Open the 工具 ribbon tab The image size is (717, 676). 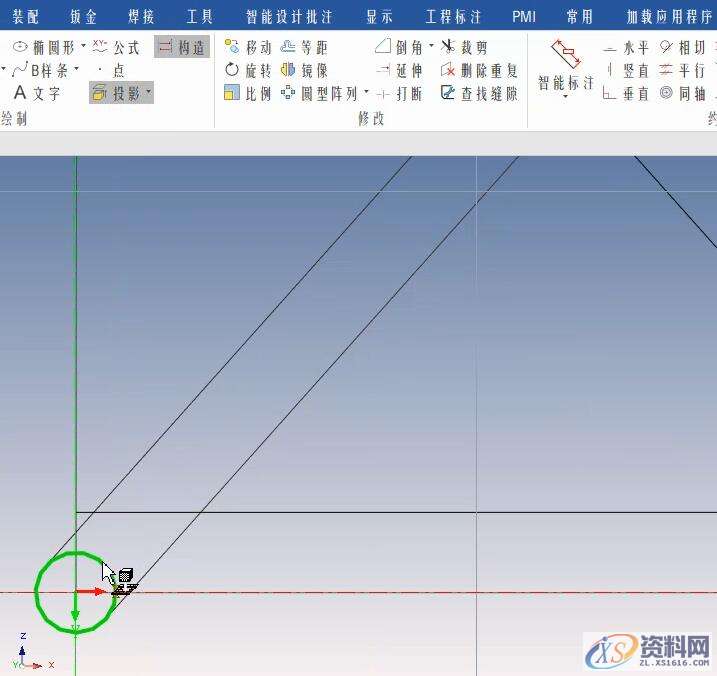click(x=199, y=17)
